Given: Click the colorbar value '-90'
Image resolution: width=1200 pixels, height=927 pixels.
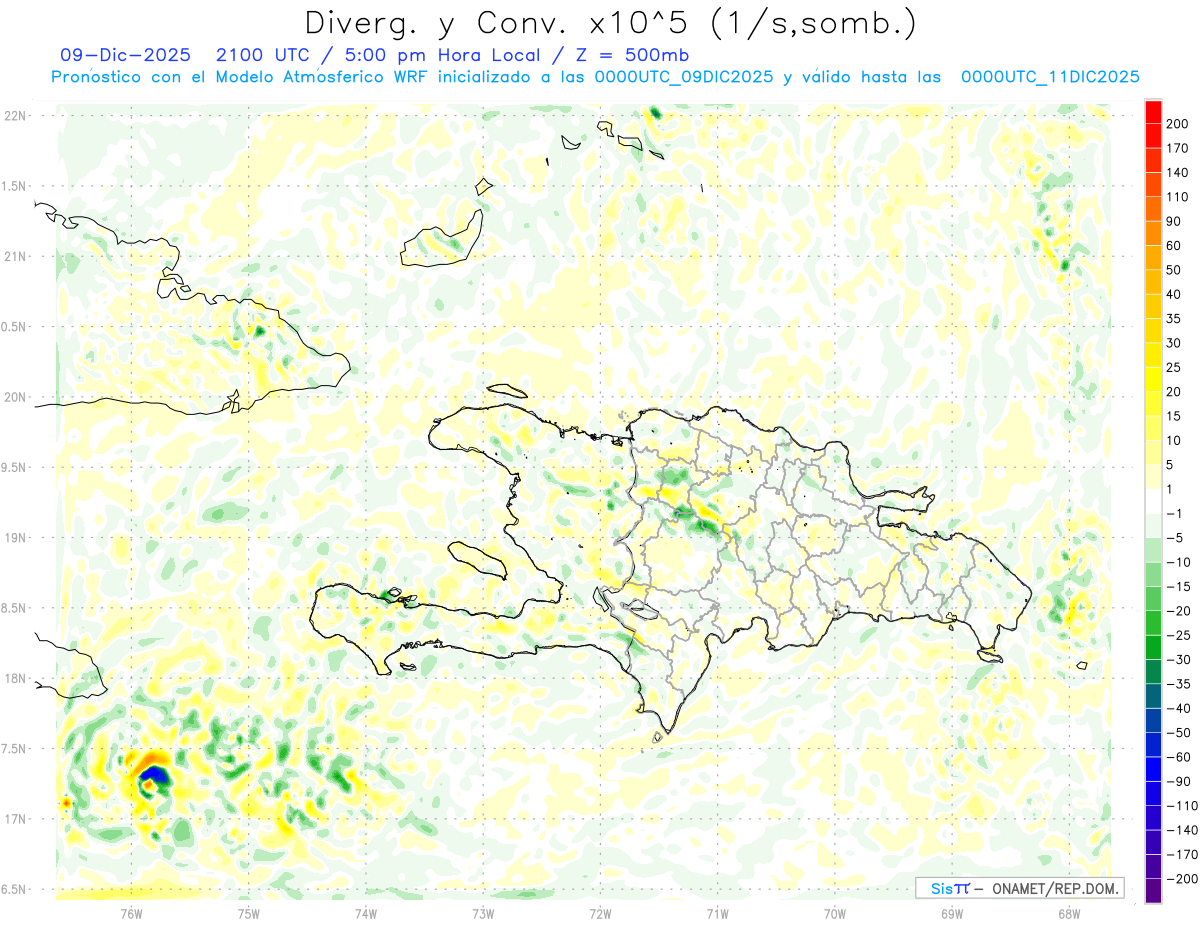Looking at the screenshot, I should click(x=1179, y=782).
